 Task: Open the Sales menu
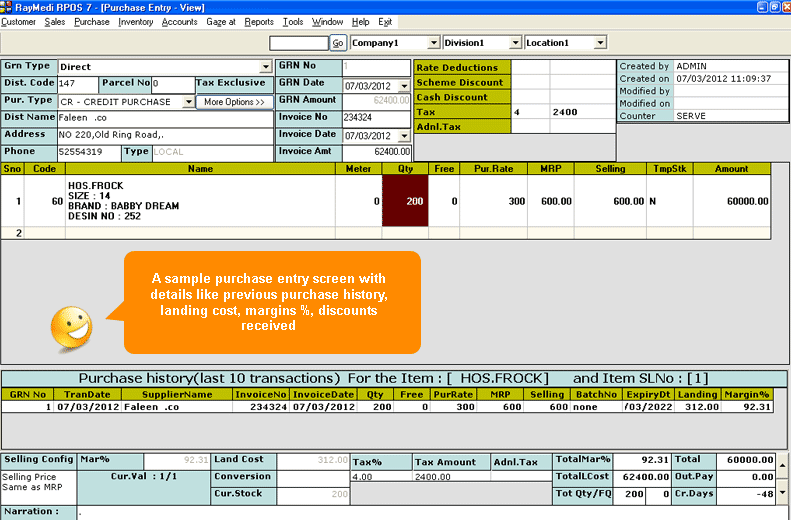coord(54,22)
